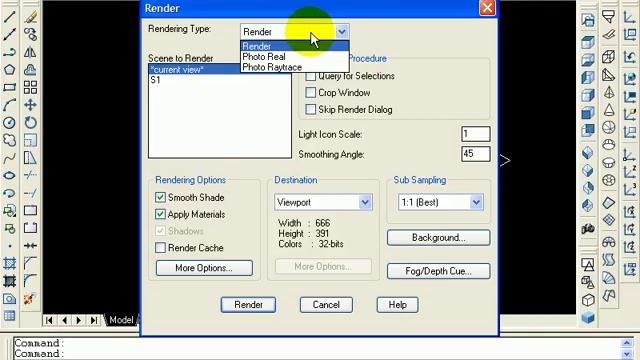Select the Line draw tool
Screen dimensions: 640x360
click(x=9, y=17)
